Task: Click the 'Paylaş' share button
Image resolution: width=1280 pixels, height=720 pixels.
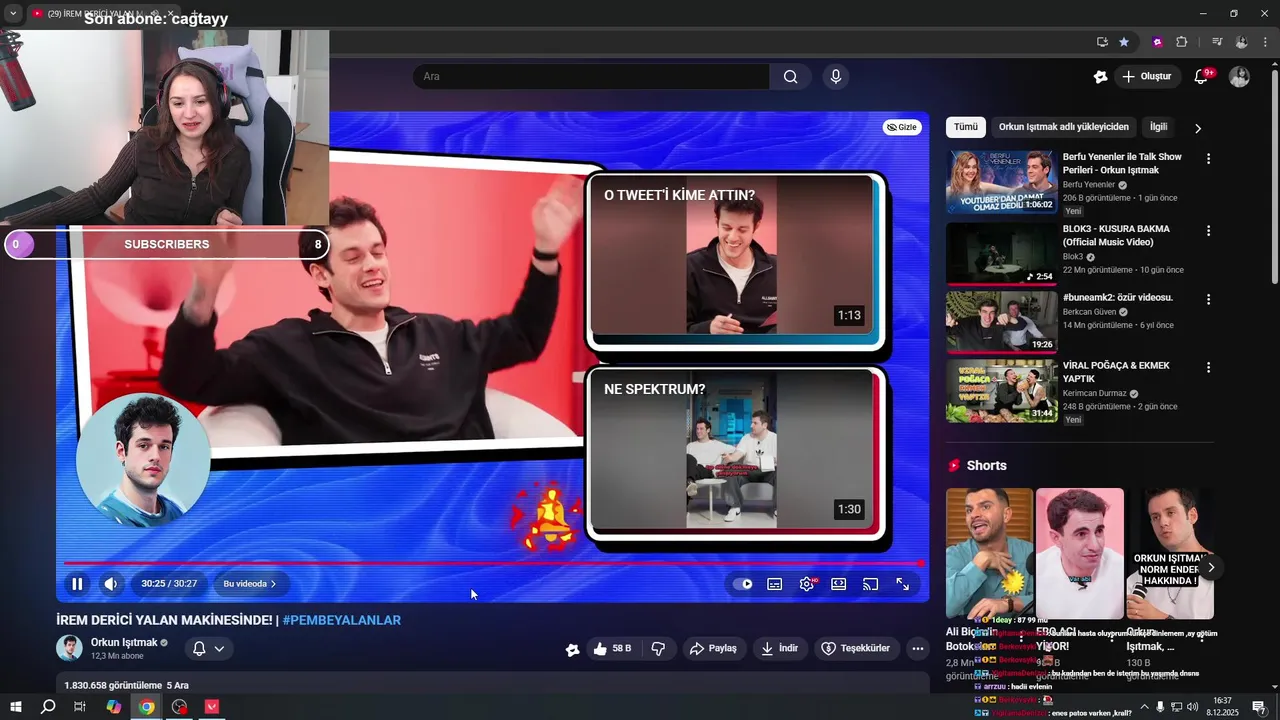Action: [714, 649]
